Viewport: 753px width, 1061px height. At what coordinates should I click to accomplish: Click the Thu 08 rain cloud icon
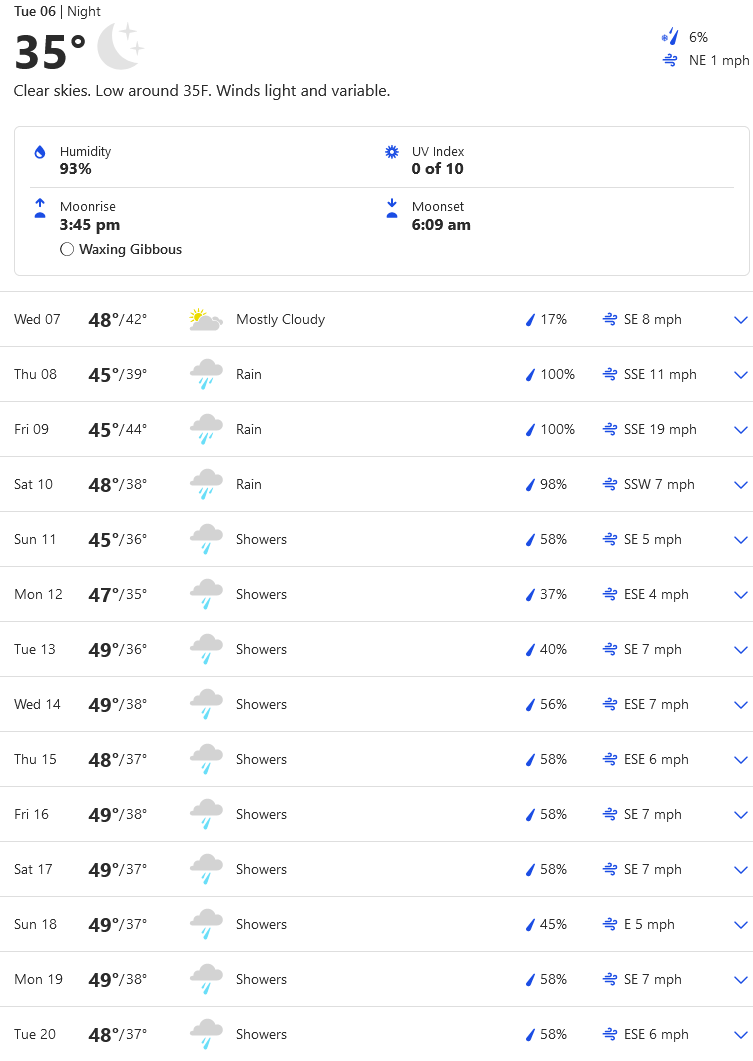click(205, 375)
